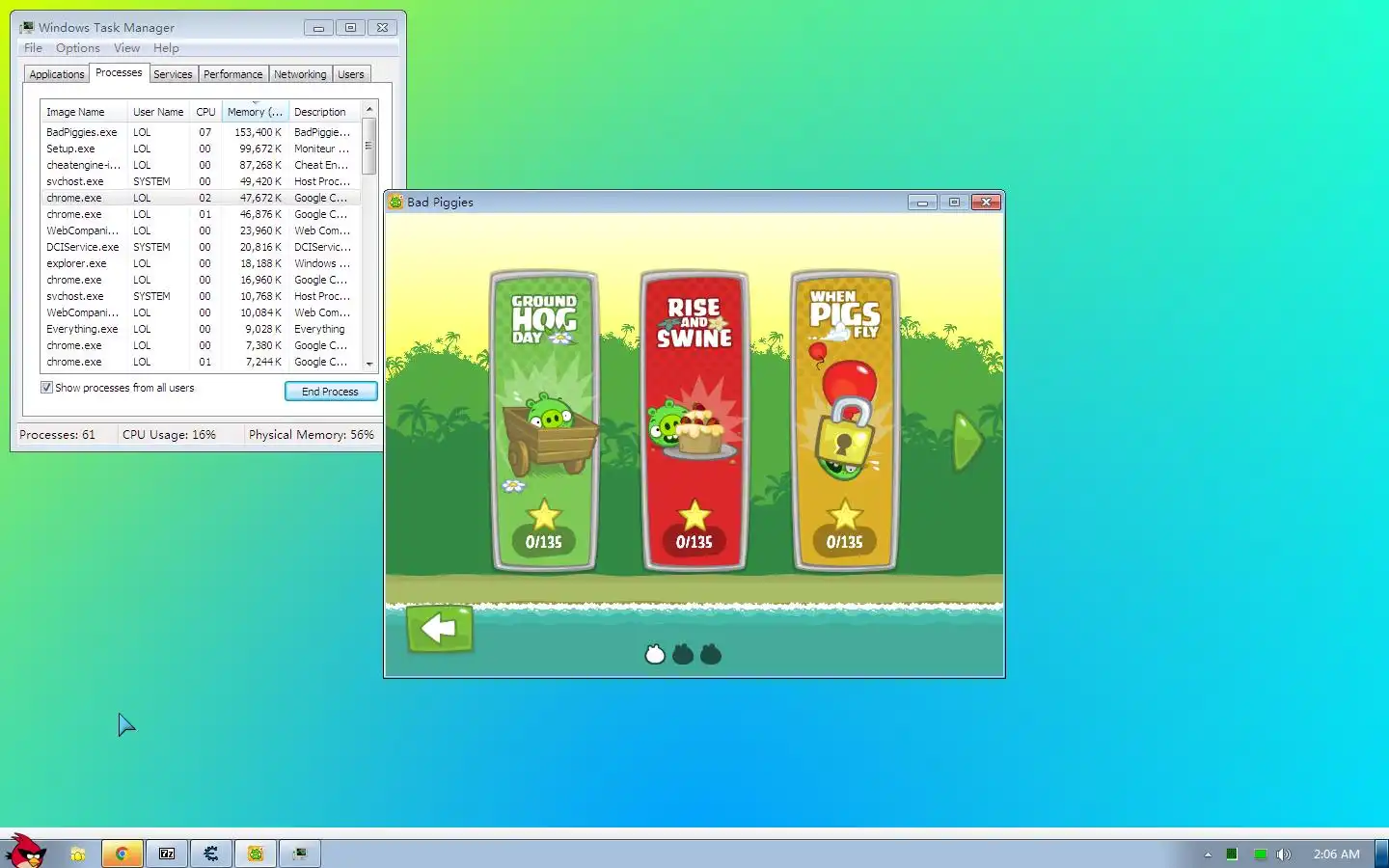Click the 2:06 AM clock
This screenshot has width=1389, height=868.
coord(1336,854)
